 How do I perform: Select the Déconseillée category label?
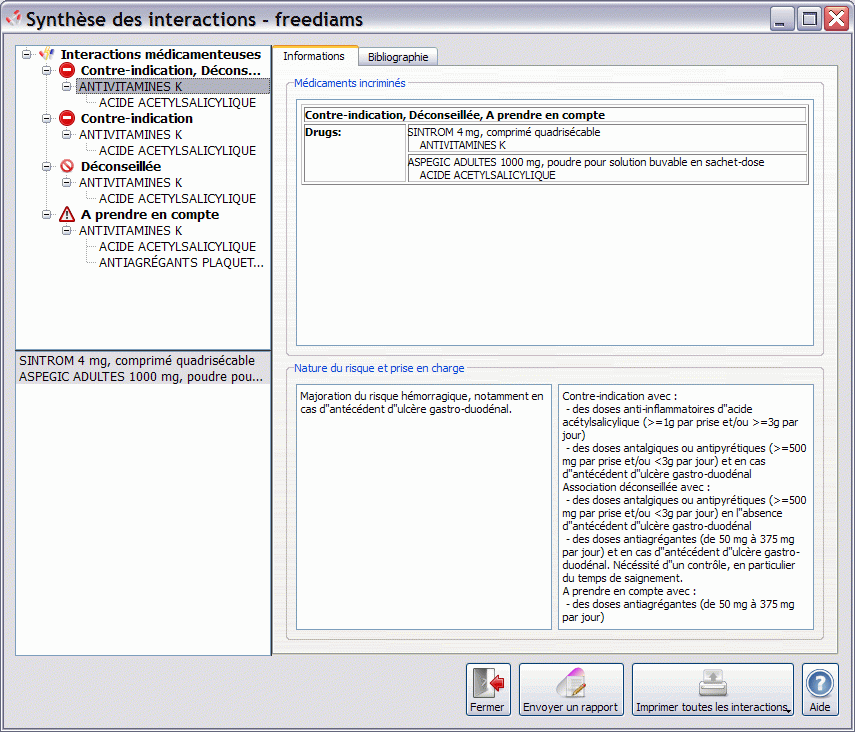(121, 166)
